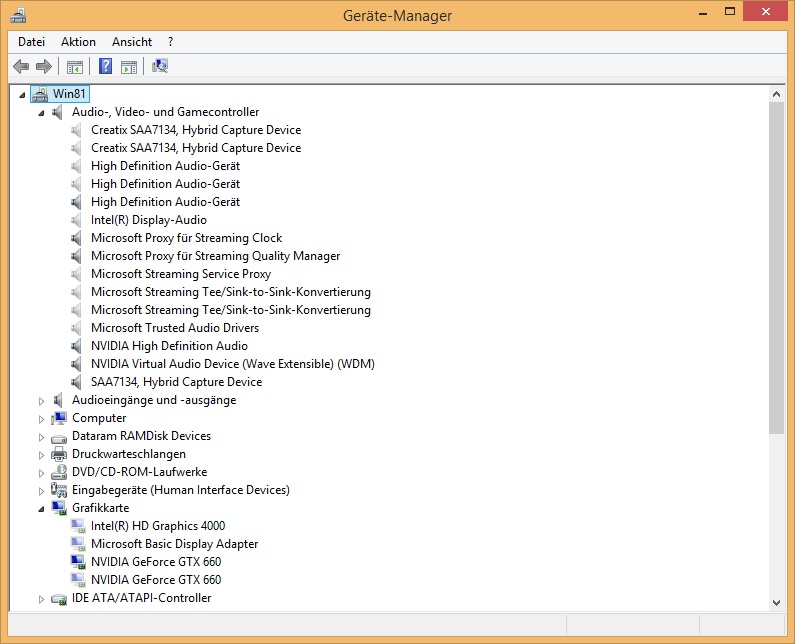Select SAA7134, Hybrid Capture Device text

click(x=176, y=382)
